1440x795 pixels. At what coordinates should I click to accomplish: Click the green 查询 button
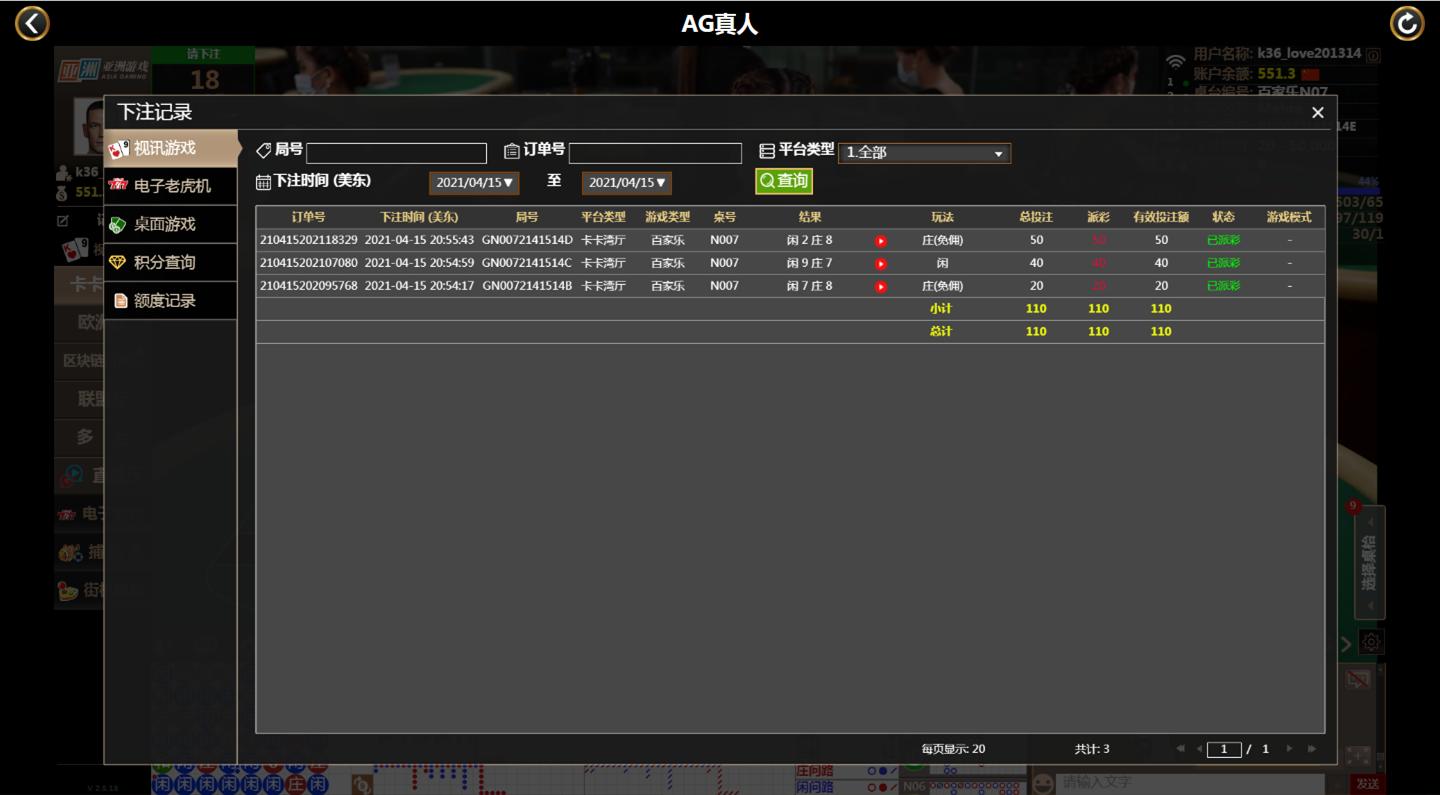(x=783, y=181)
